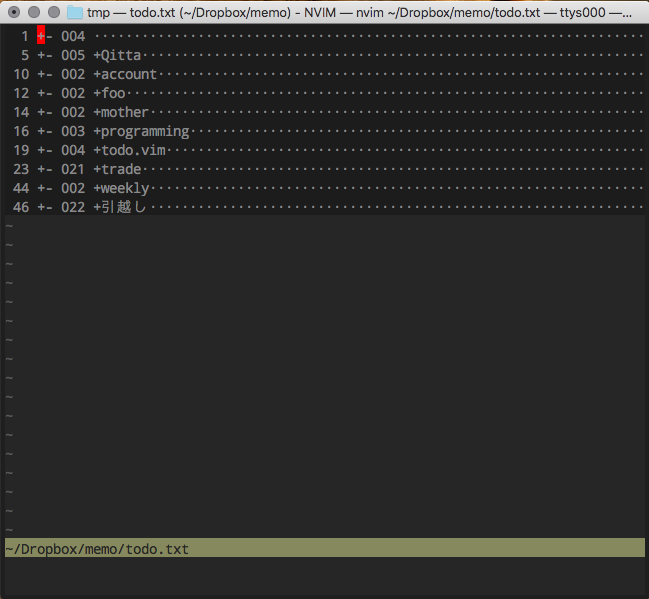Expand the +引越し fold marker

click(x=45, y=207)
